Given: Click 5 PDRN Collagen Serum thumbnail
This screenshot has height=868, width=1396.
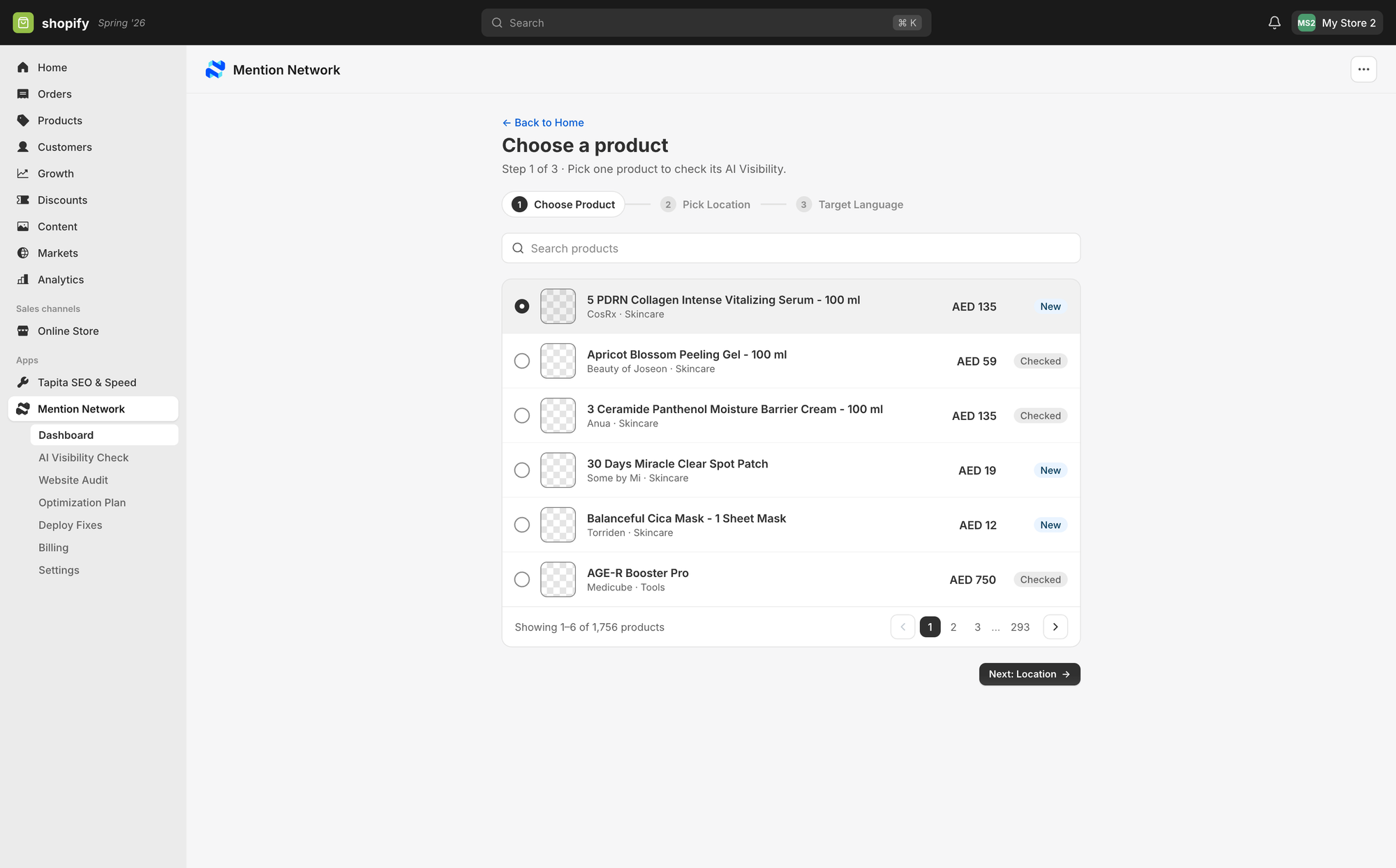Looking at the screenshot, I should click(558, 306).
